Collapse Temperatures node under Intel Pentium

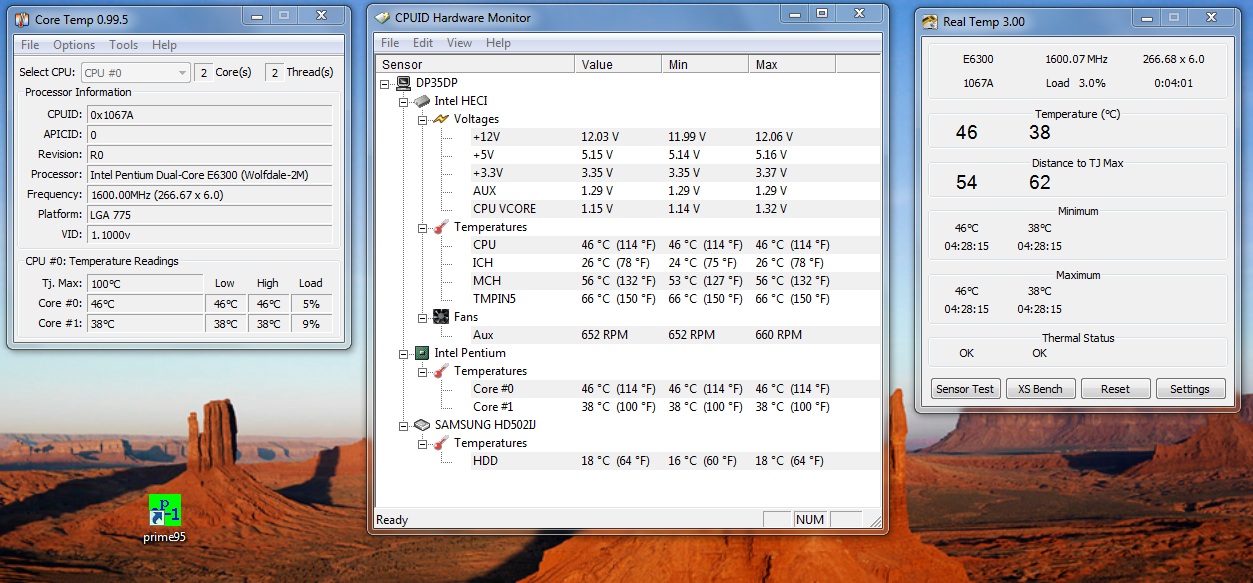click(x=422, y=371)
